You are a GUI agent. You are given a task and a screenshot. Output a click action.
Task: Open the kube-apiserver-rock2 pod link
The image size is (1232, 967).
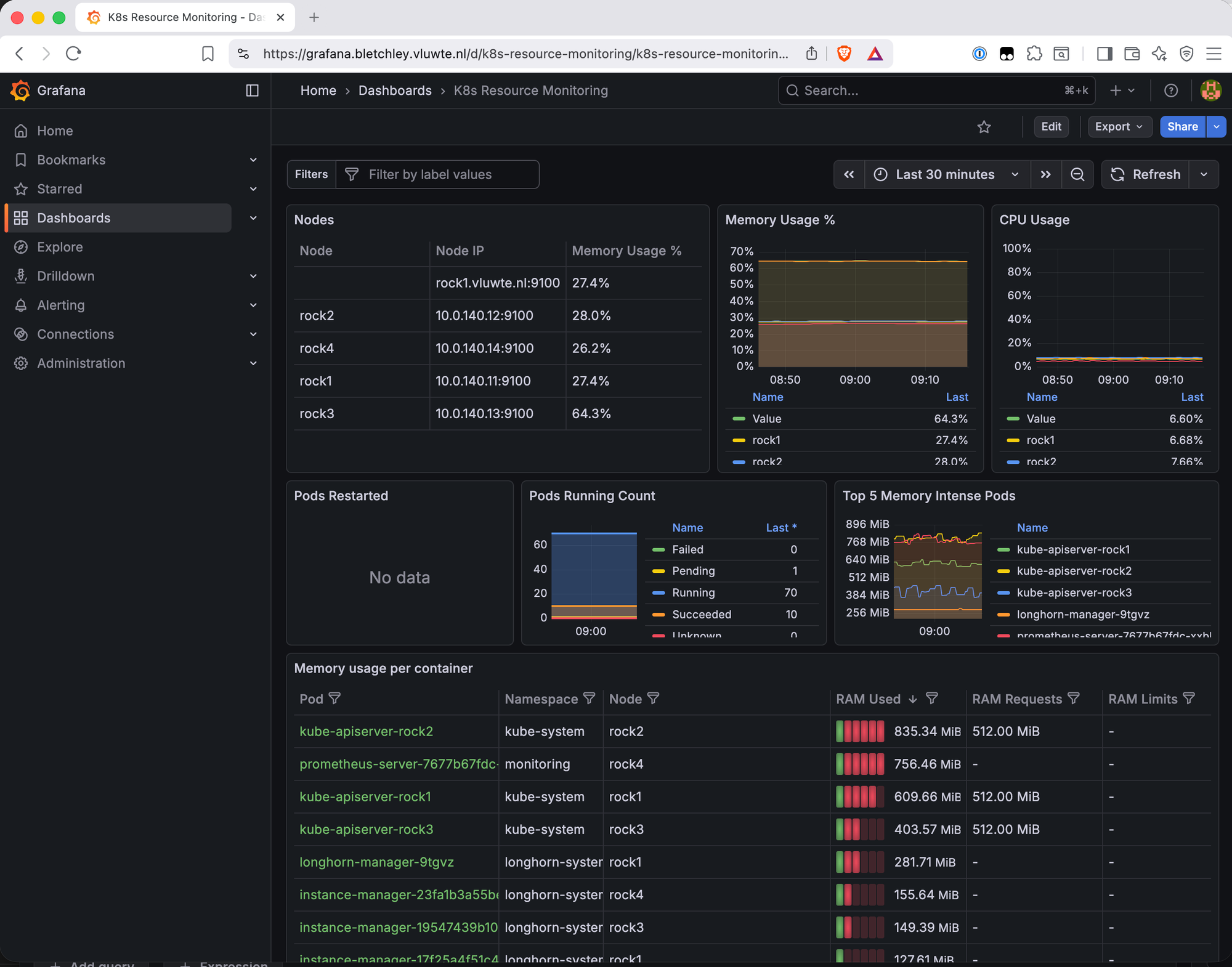tap(366, 731)
